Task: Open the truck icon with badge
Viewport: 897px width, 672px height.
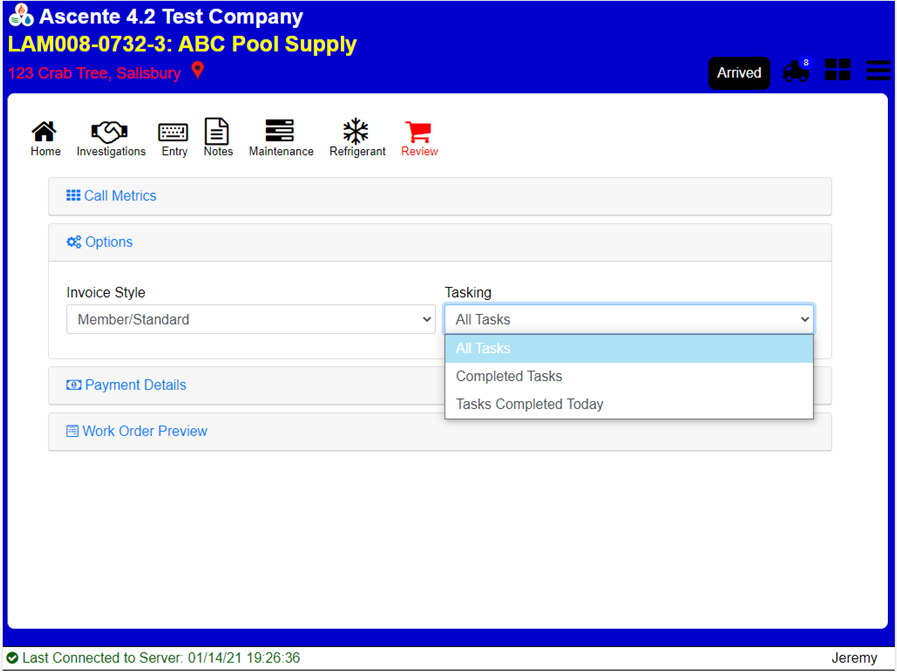Action: pyautogui.click(x=796, y=71)
